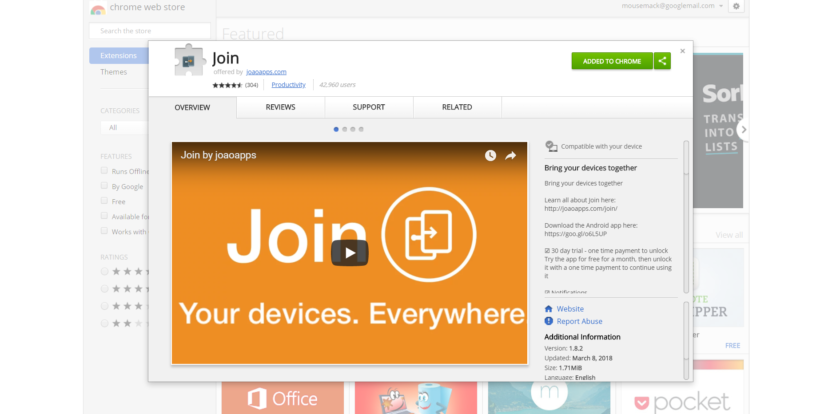Tick the Free features checkbox
Image resolution: width=840 pixels, height=414 pixels.
[x=104, y=201]
